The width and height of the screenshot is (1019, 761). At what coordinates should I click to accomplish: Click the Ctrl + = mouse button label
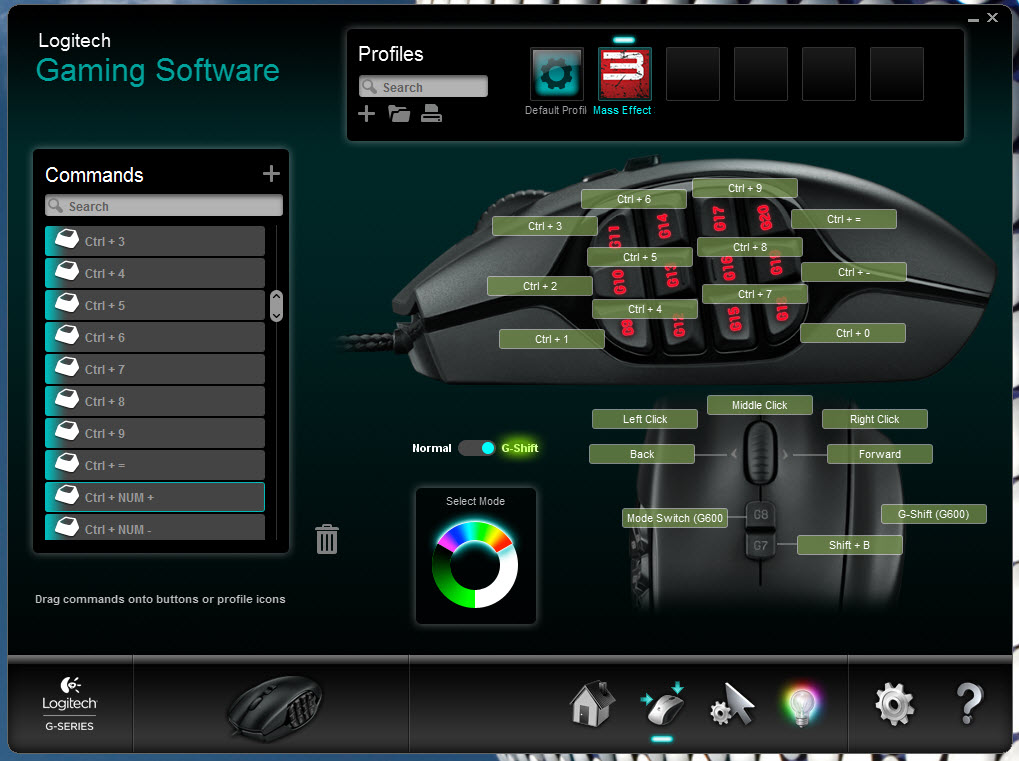pos(844,219)
